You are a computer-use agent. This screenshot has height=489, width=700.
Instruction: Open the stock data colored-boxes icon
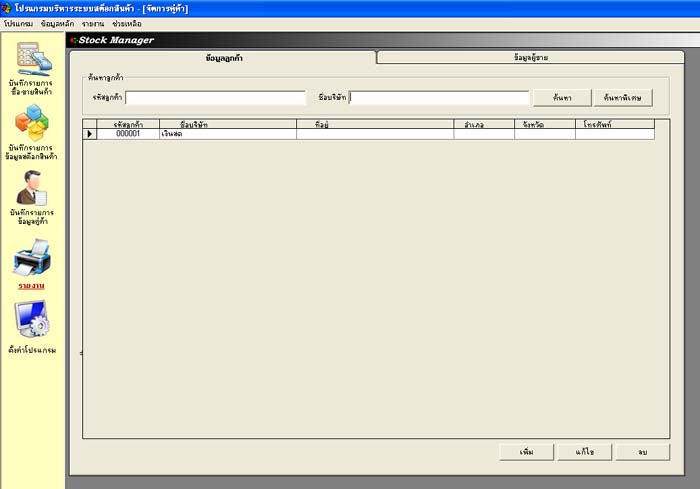(x=31, y=123)
